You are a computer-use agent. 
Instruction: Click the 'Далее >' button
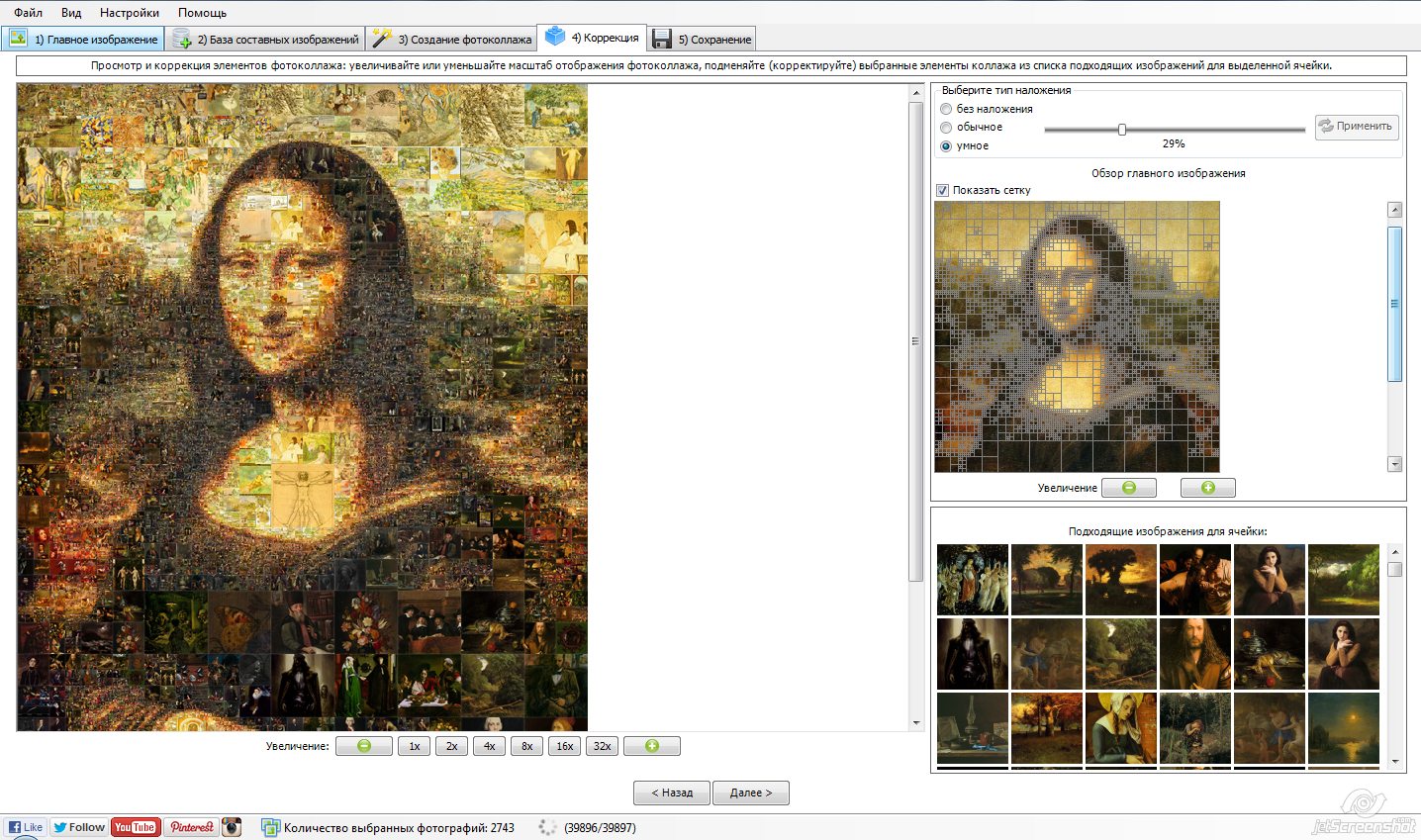751,793
